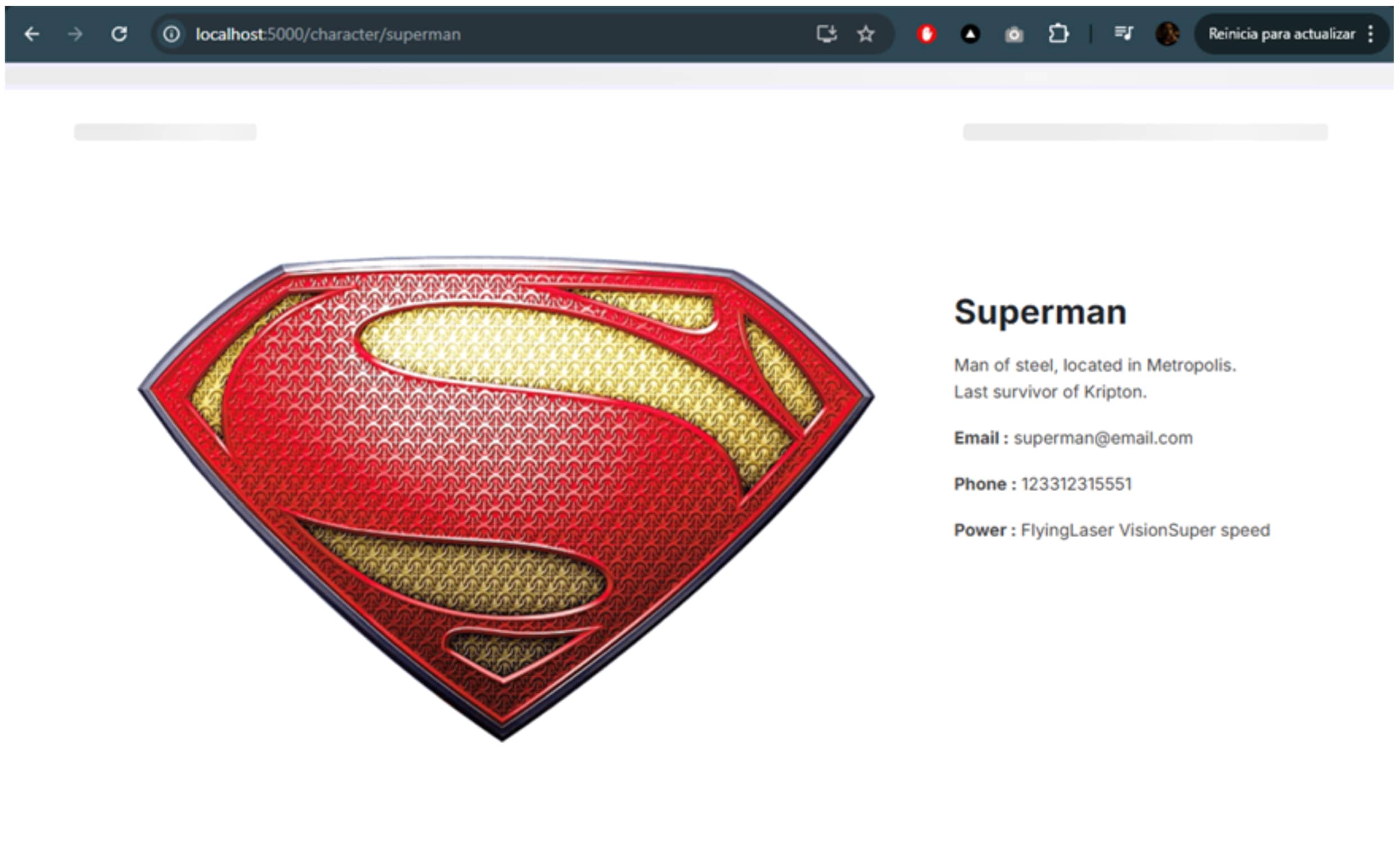
Task: Click the 'Last survivor of Kripton.' line
Action: (1050, 392)
